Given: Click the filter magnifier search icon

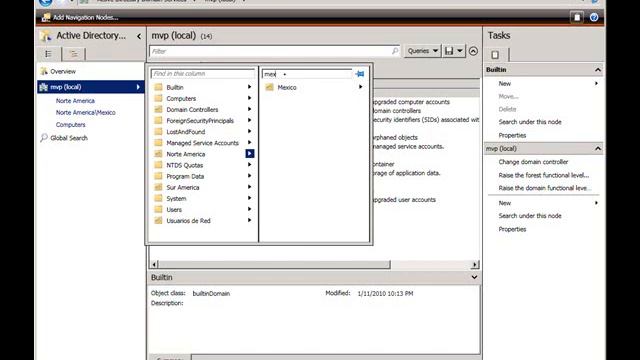Looking at the screenshot, I should [x=395, y=51].
